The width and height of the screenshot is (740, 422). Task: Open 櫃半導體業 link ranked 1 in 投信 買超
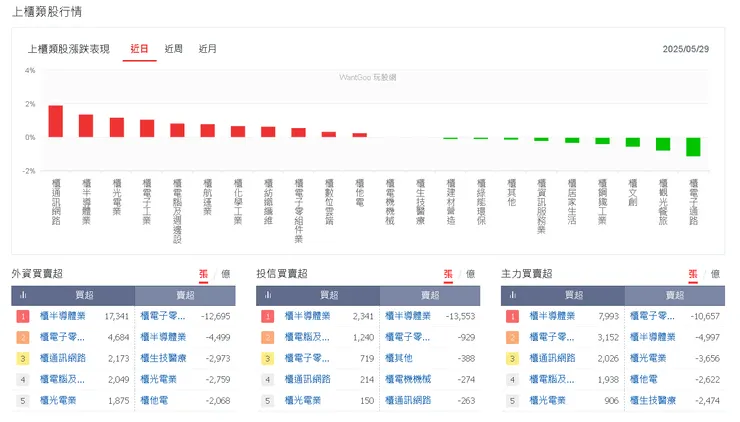click(307, 316)
